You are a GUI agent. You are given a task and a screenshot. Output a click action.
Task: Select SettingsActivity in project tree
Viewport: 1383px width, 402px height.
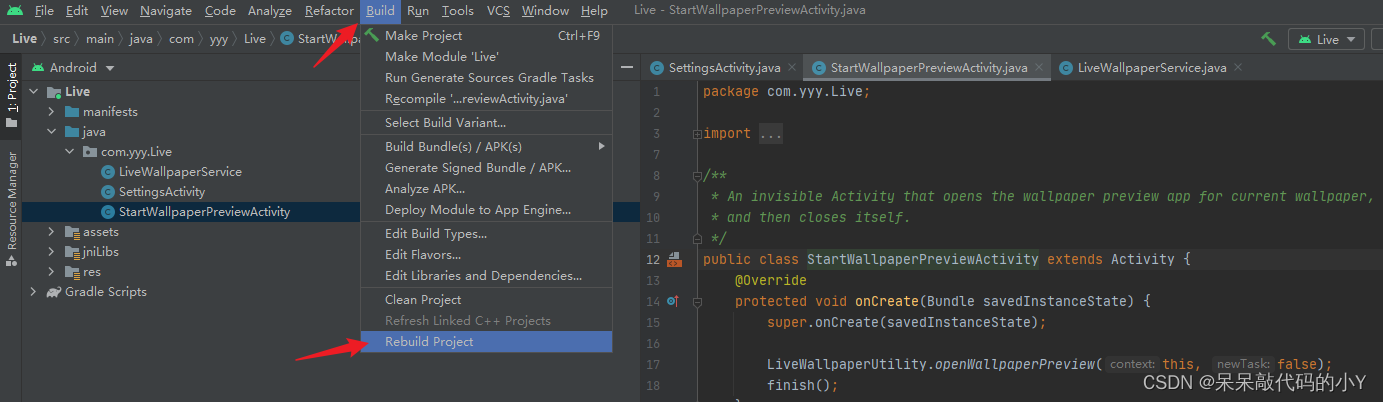pos(162,192)
